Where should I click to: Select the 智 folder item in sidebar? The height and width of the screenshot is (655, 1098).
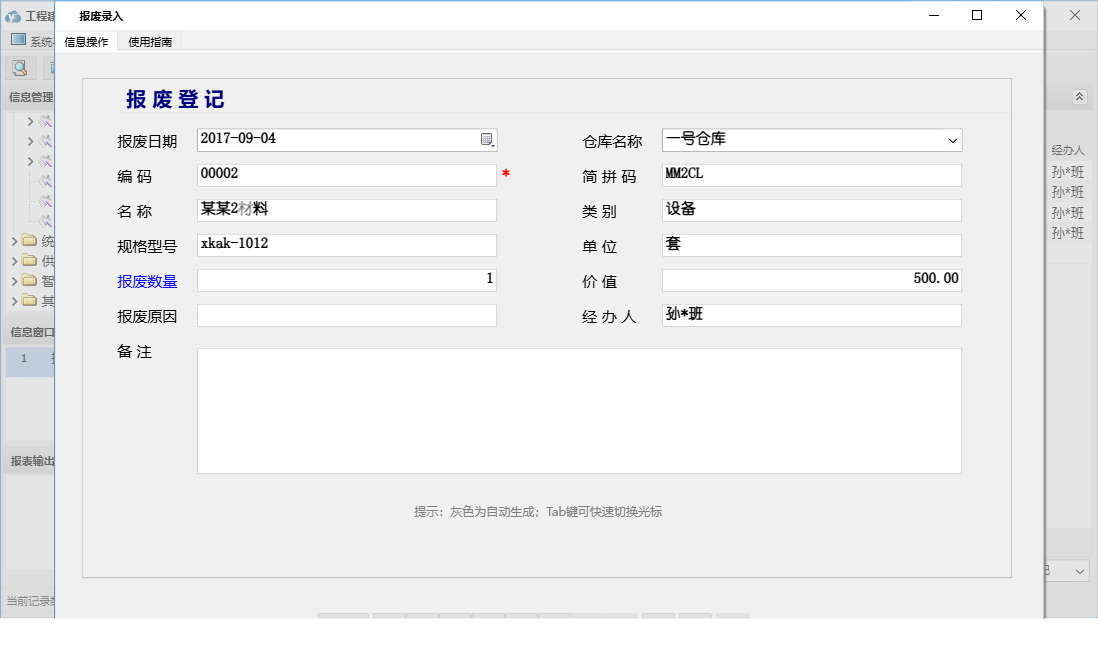(31, 280)
